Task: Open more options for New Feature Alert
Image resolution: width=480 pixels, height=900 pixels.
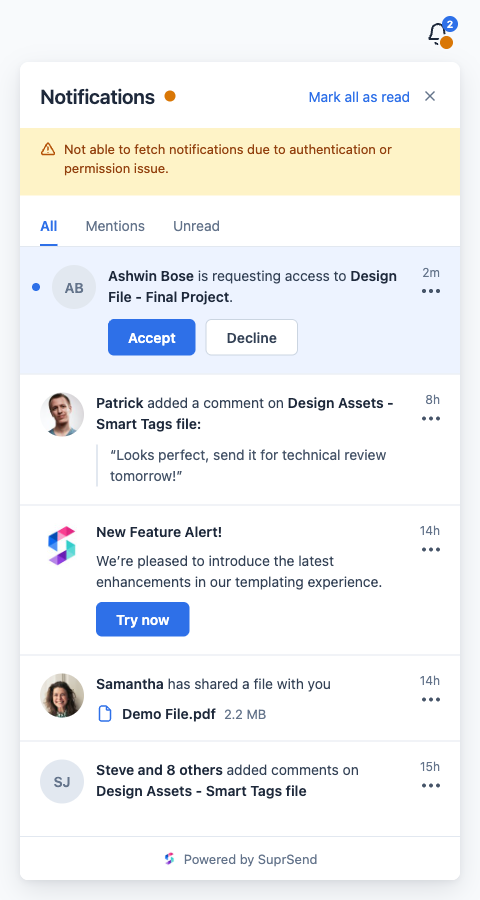Action: 431,549
